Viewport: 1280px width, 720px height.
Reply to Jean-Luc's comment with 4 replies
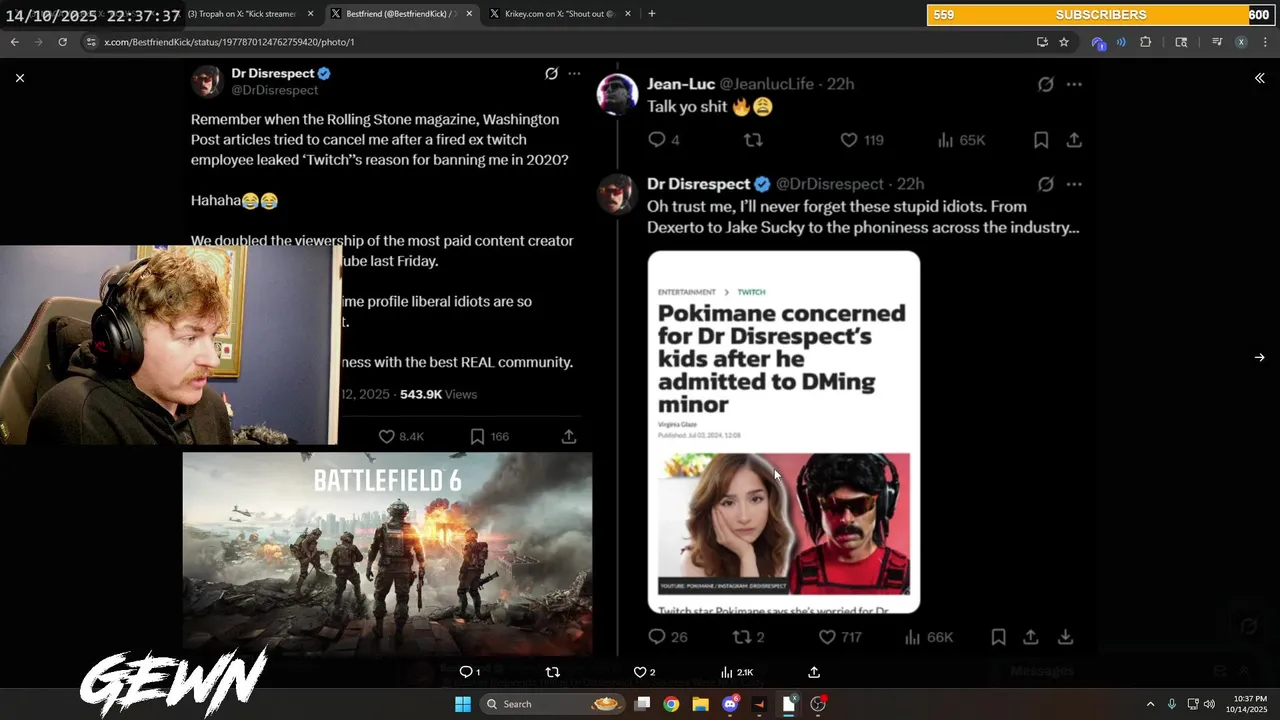point(664,140)
